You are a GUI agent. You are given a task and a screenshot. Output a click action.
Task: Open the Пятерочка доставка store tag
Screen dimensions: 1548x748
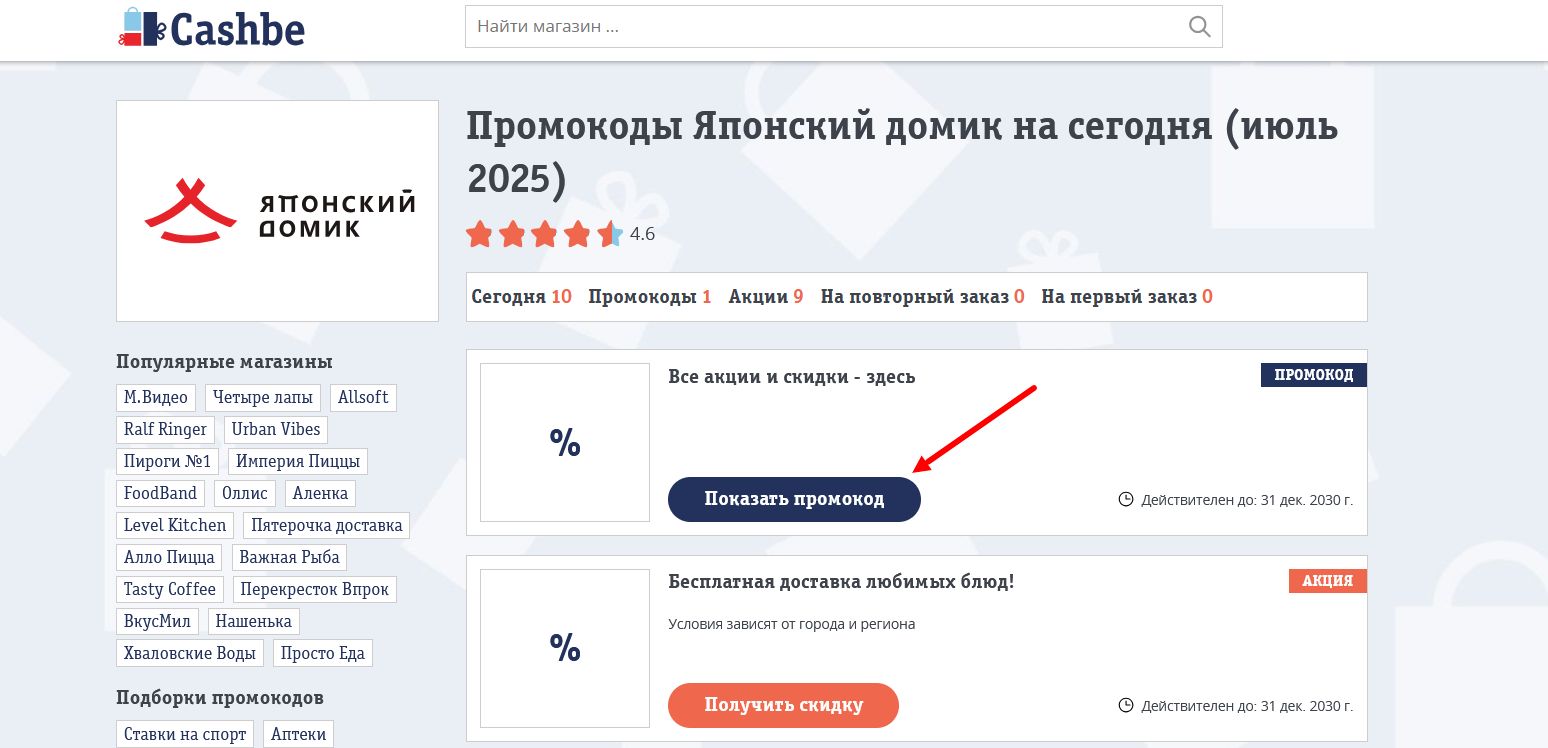(x=327, y=526)
